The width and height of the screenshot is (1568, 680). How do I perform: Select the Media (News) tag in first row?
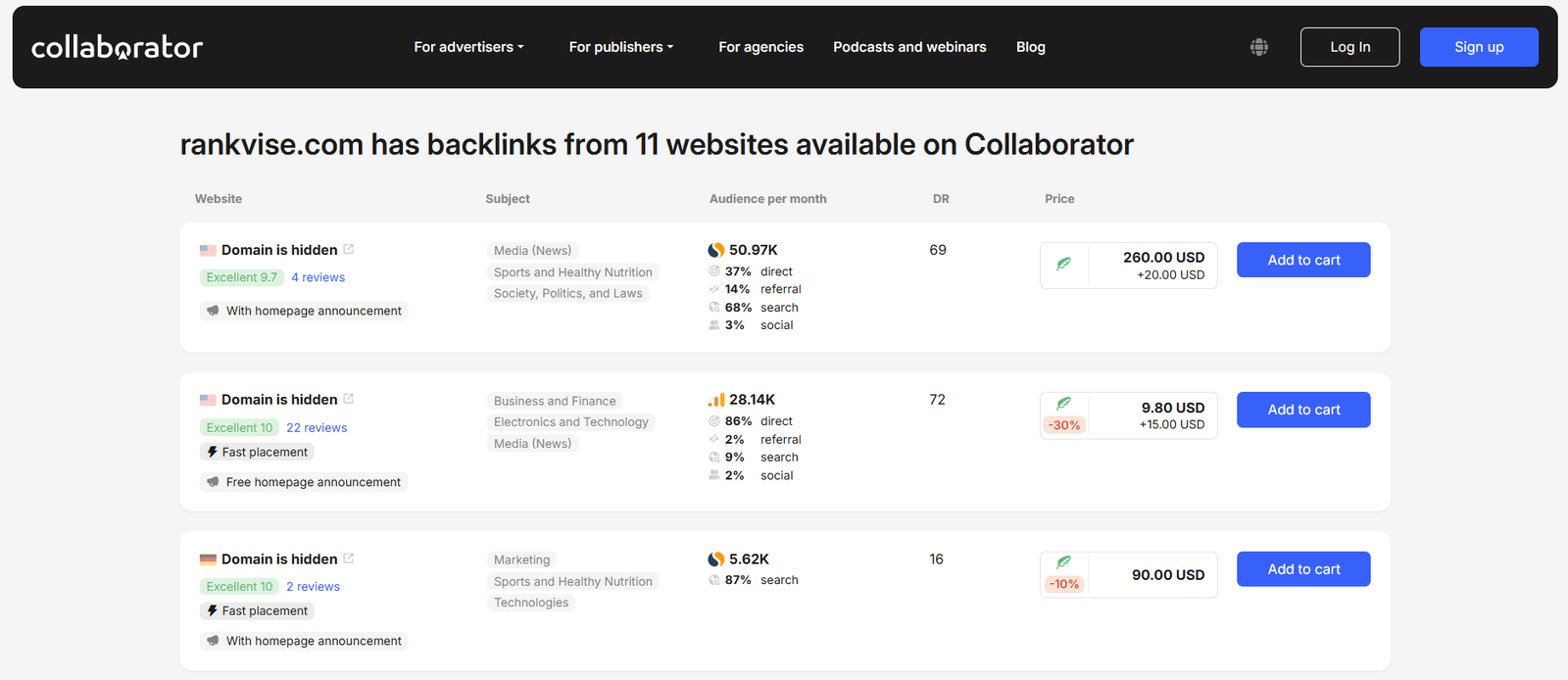point(532,251)
